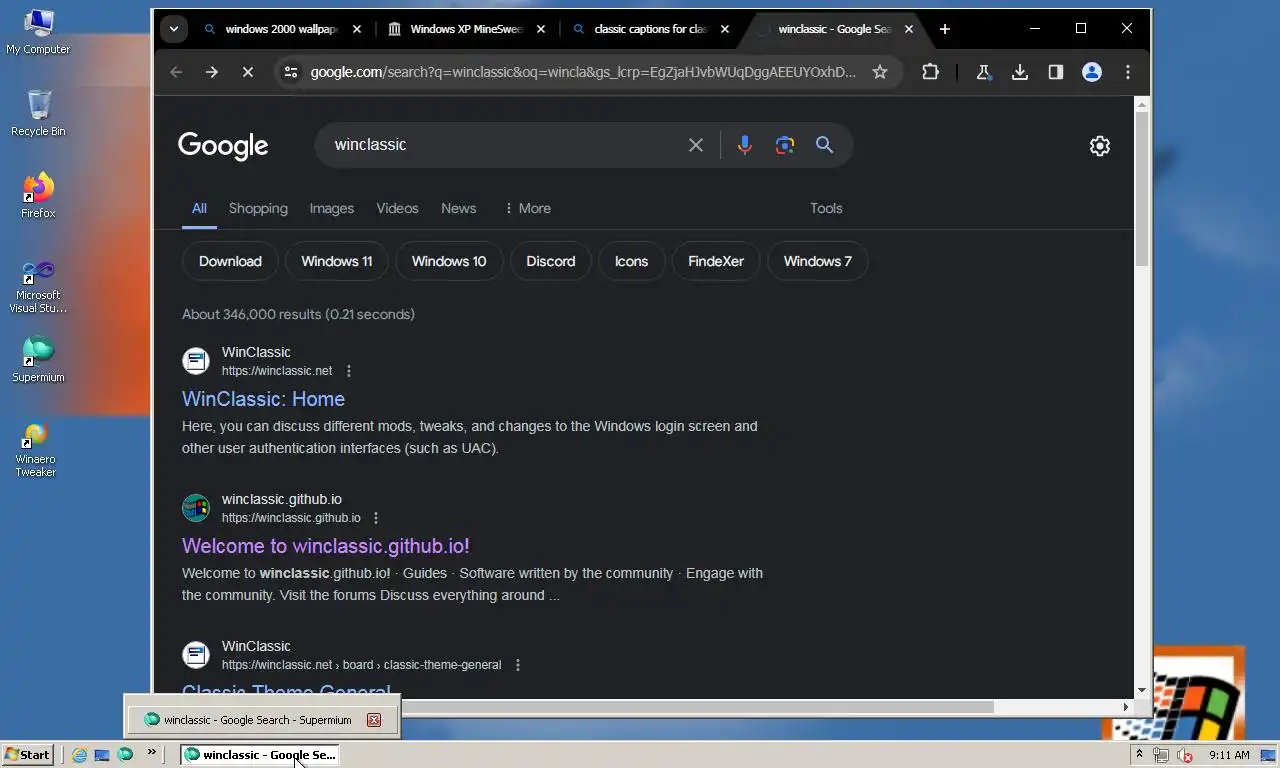The width and height of the screenshot is (1280, 768).
Task: Open options for winclassic.github.io result
Action: [x=376, y=518]
